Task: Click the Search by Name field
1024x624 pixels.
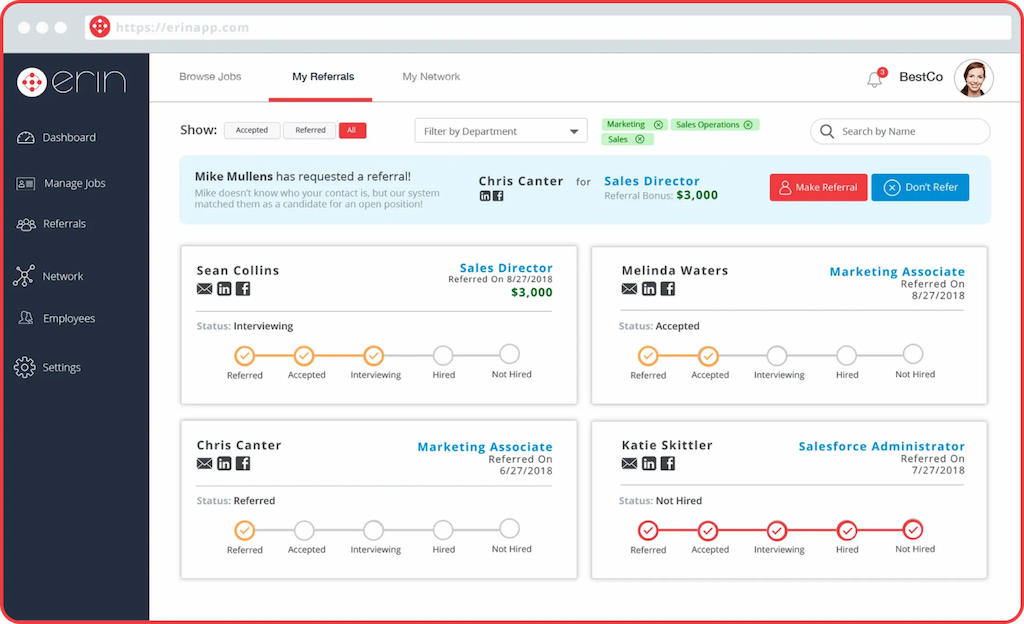Action: click(x=900, y=131)
